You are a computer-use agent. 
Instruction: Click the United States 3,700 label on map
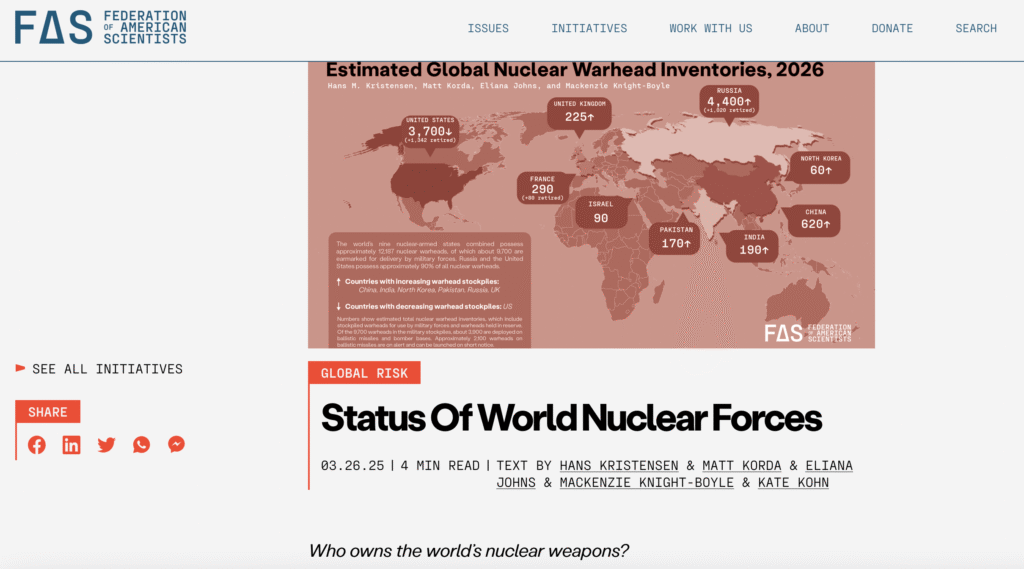[430, 131]
